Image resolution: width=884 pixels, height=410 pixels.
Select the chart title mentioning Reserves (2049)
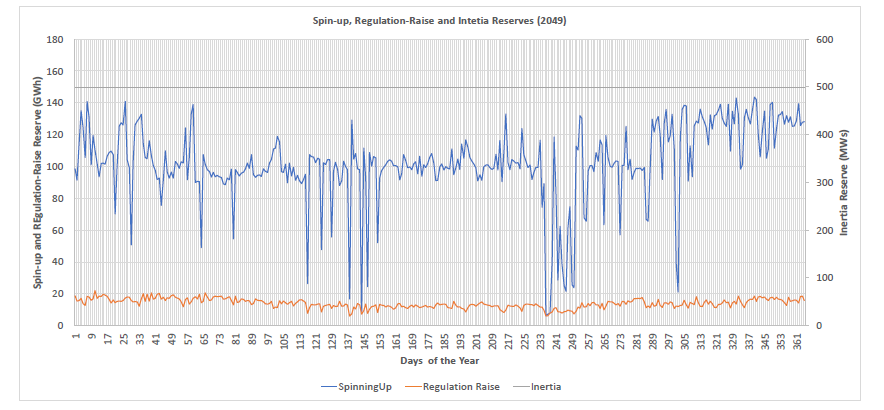[441, 21]
